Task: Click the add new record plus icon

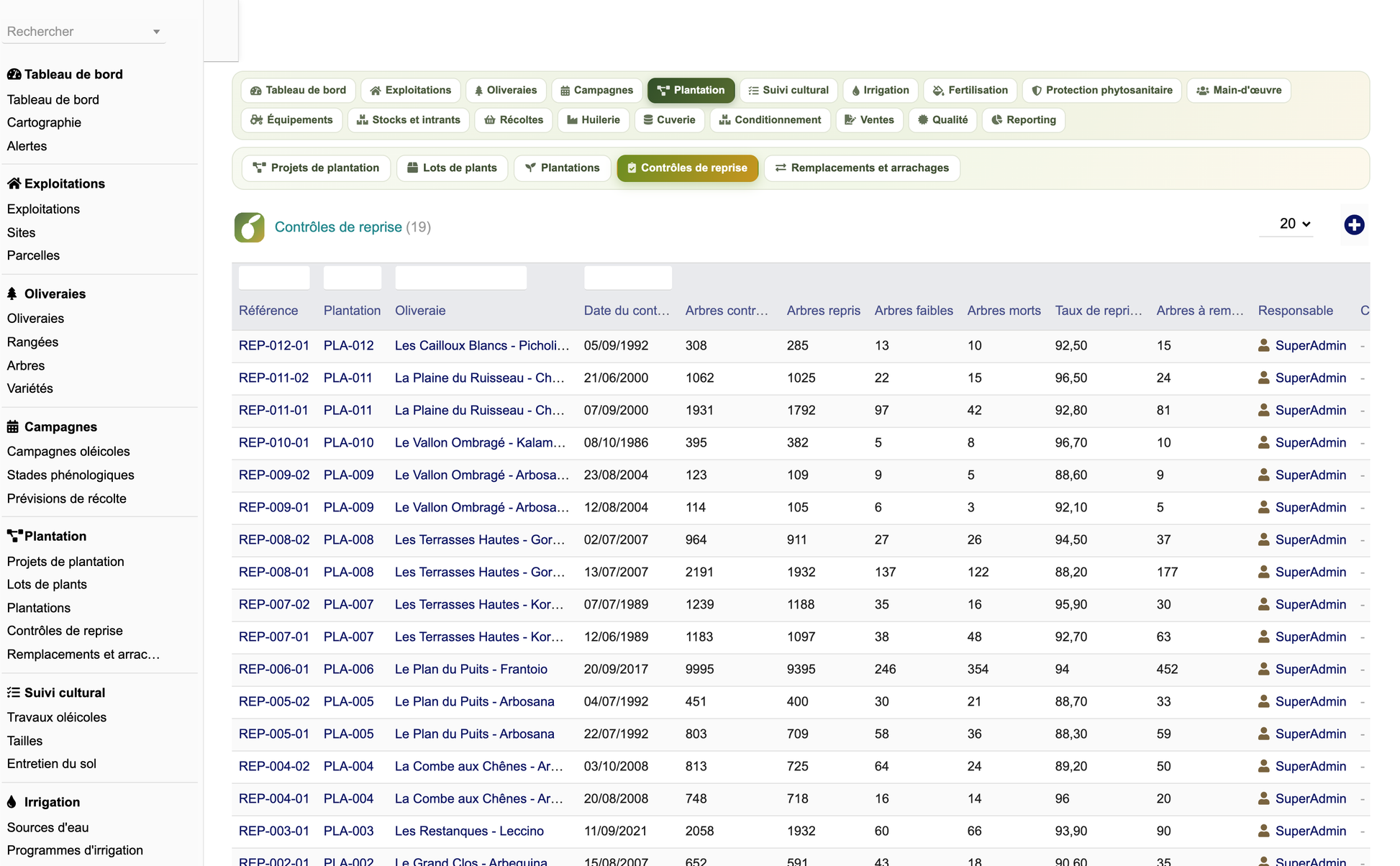Action: point(1354,225)
